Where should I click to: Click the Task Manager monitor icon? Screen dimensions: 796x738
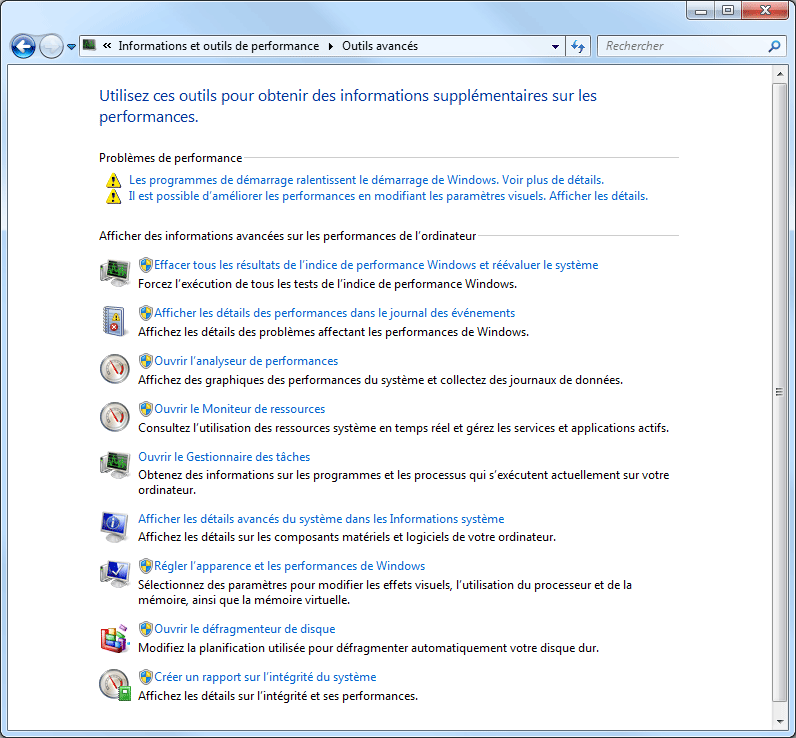pos(115,464)
